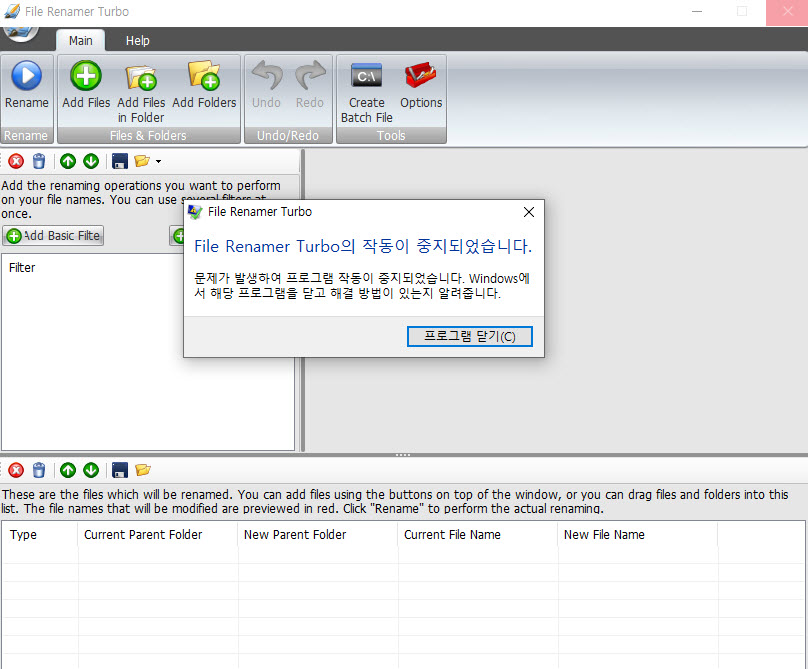Select the Main ribbon tab
Image resolution: width=808 pixels, height=669 pixels.
[x=80, y=41]
